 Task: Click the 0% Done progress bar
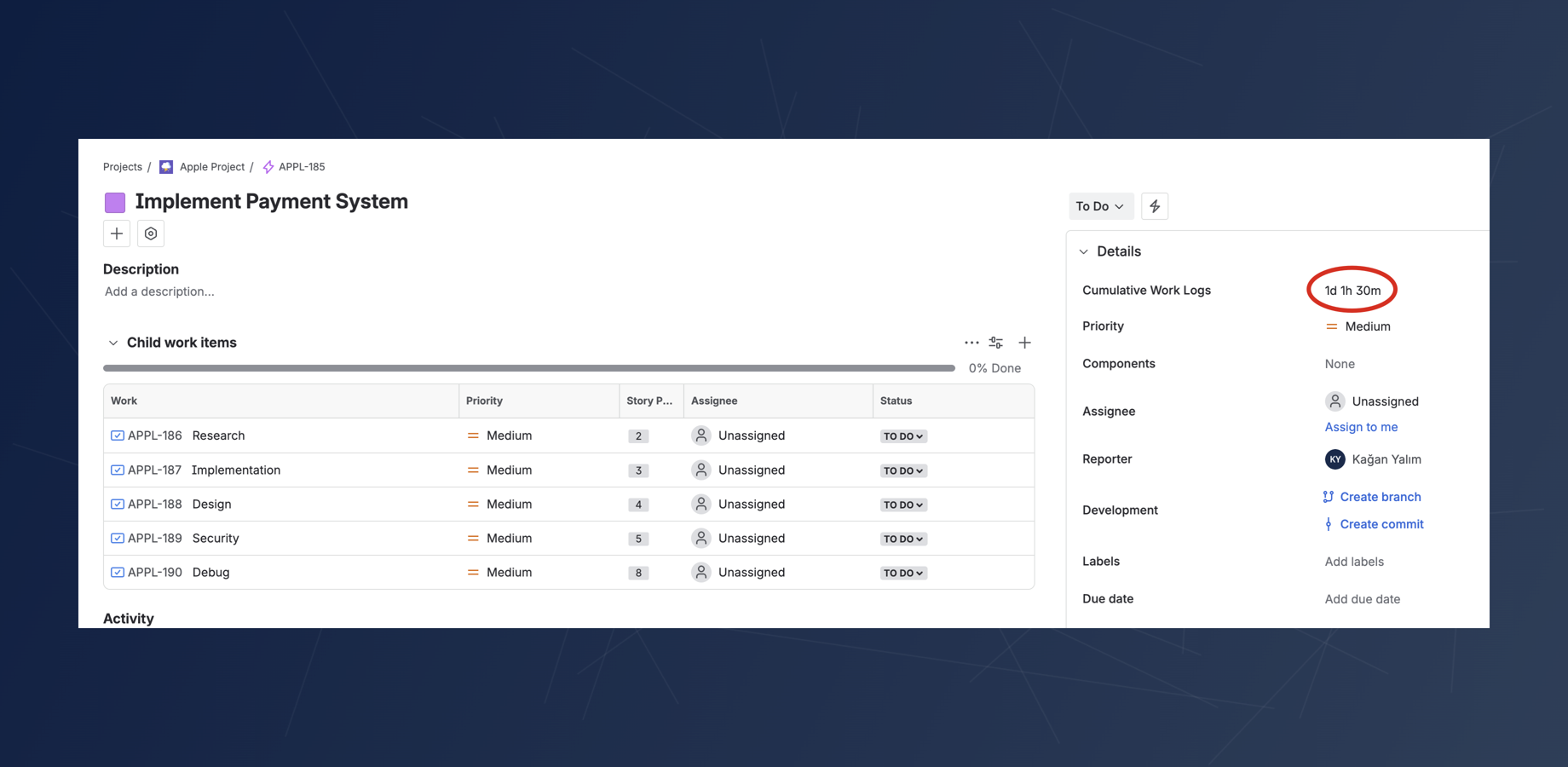pos(528,367)
